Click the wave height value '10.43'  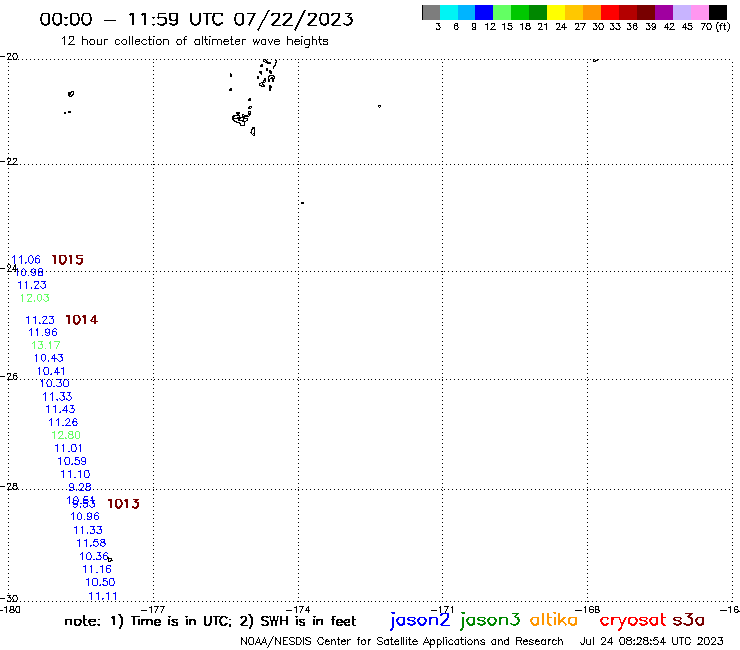click(x=49, y=358)
